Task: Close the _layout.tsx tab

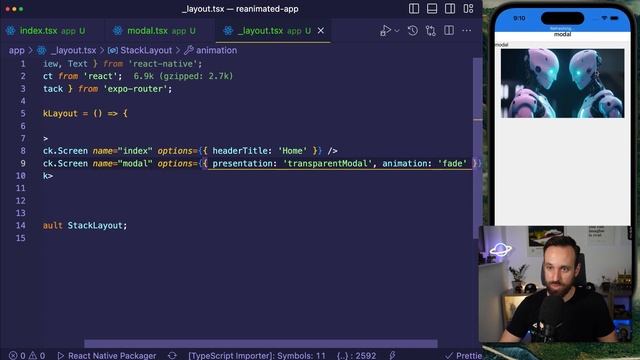Action: (x=321, y=31)
